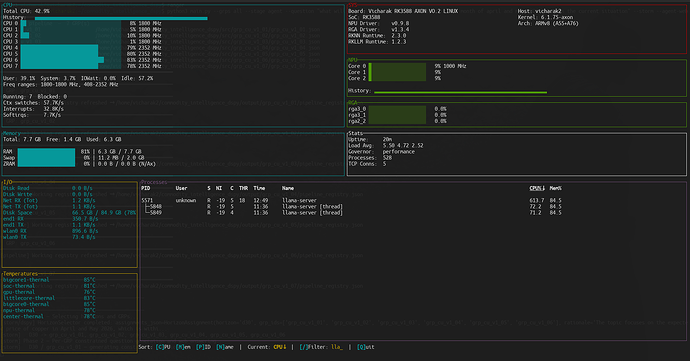The image size is (690, 361).
Task: Click the CPU History bar
Action: [x=121, y=18]
